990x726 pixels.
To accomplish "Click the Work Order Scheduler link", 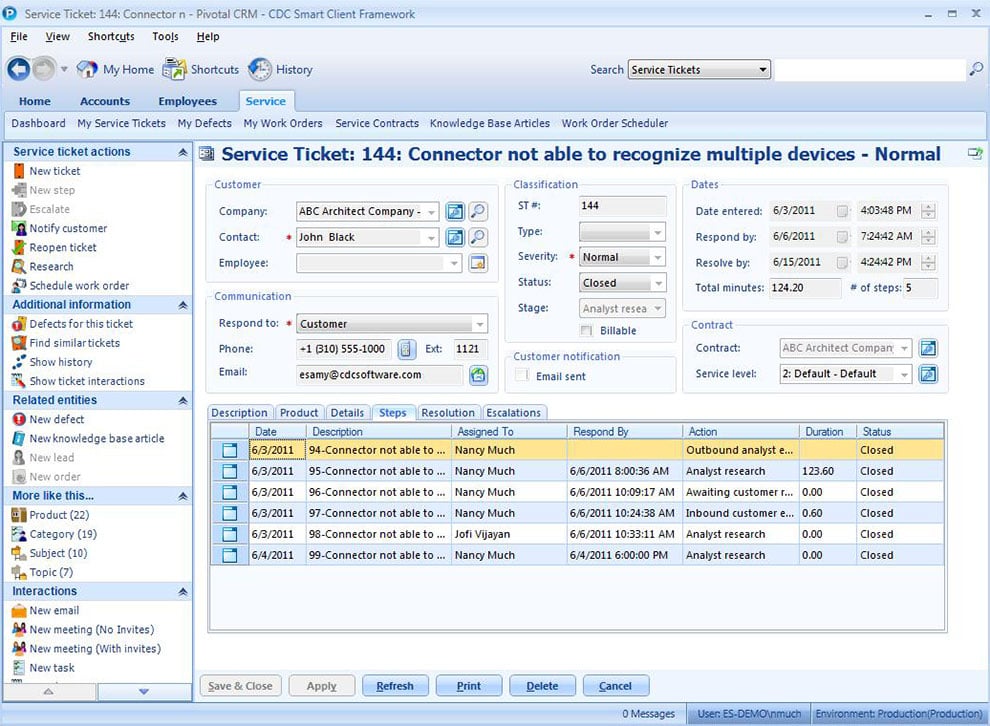I will point(615,123).
